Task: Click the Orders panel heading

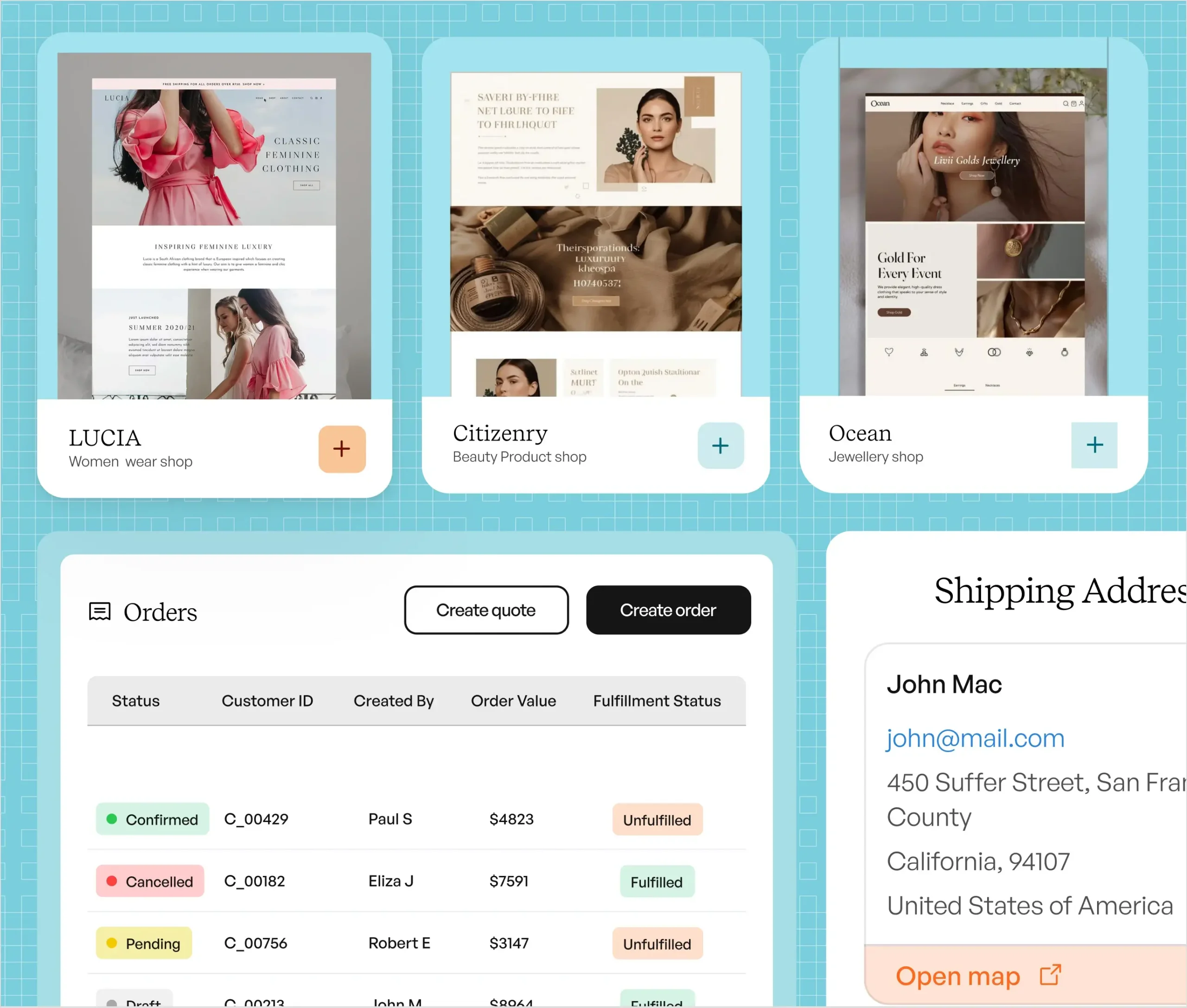Action: coord(160,612)
